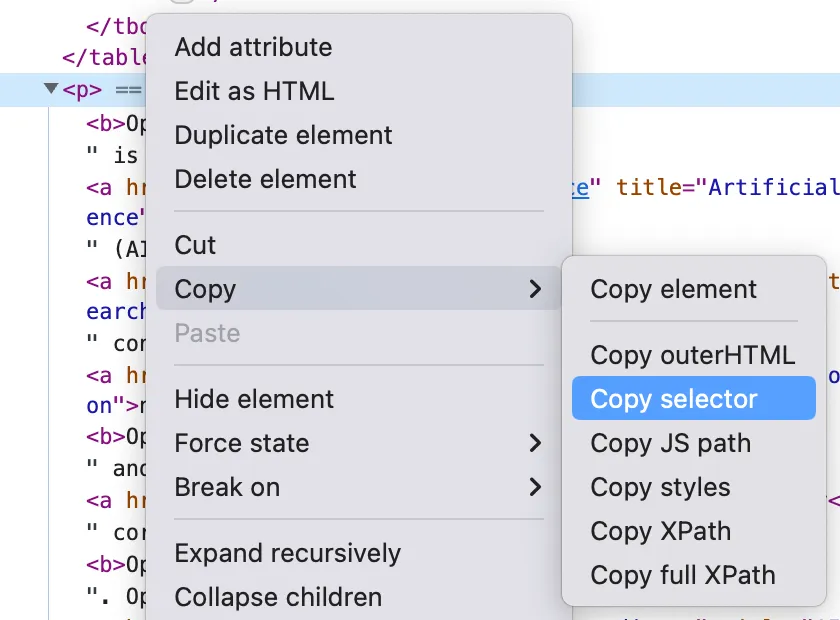Click Hide element option
Image resolution: width=840 pixels, height=620 pixels.
point(254,399)
